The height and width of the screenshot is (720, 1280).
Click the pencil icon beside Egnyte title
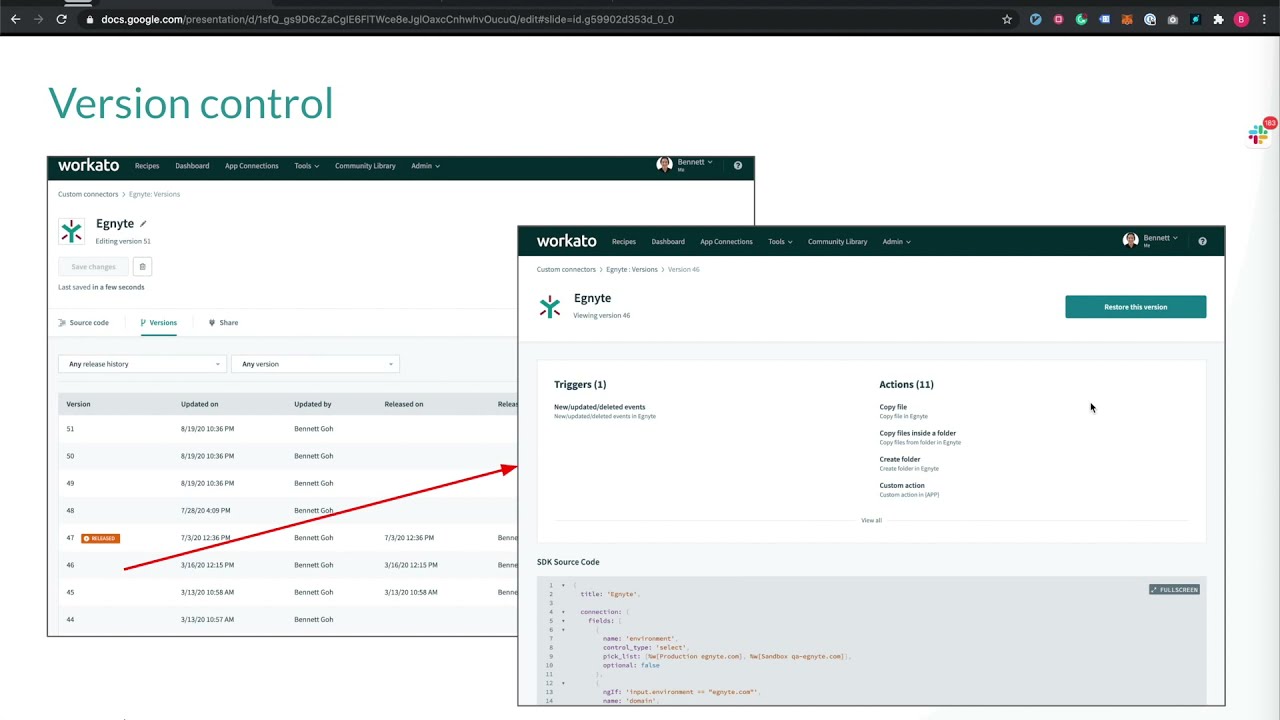coord(143,224)
